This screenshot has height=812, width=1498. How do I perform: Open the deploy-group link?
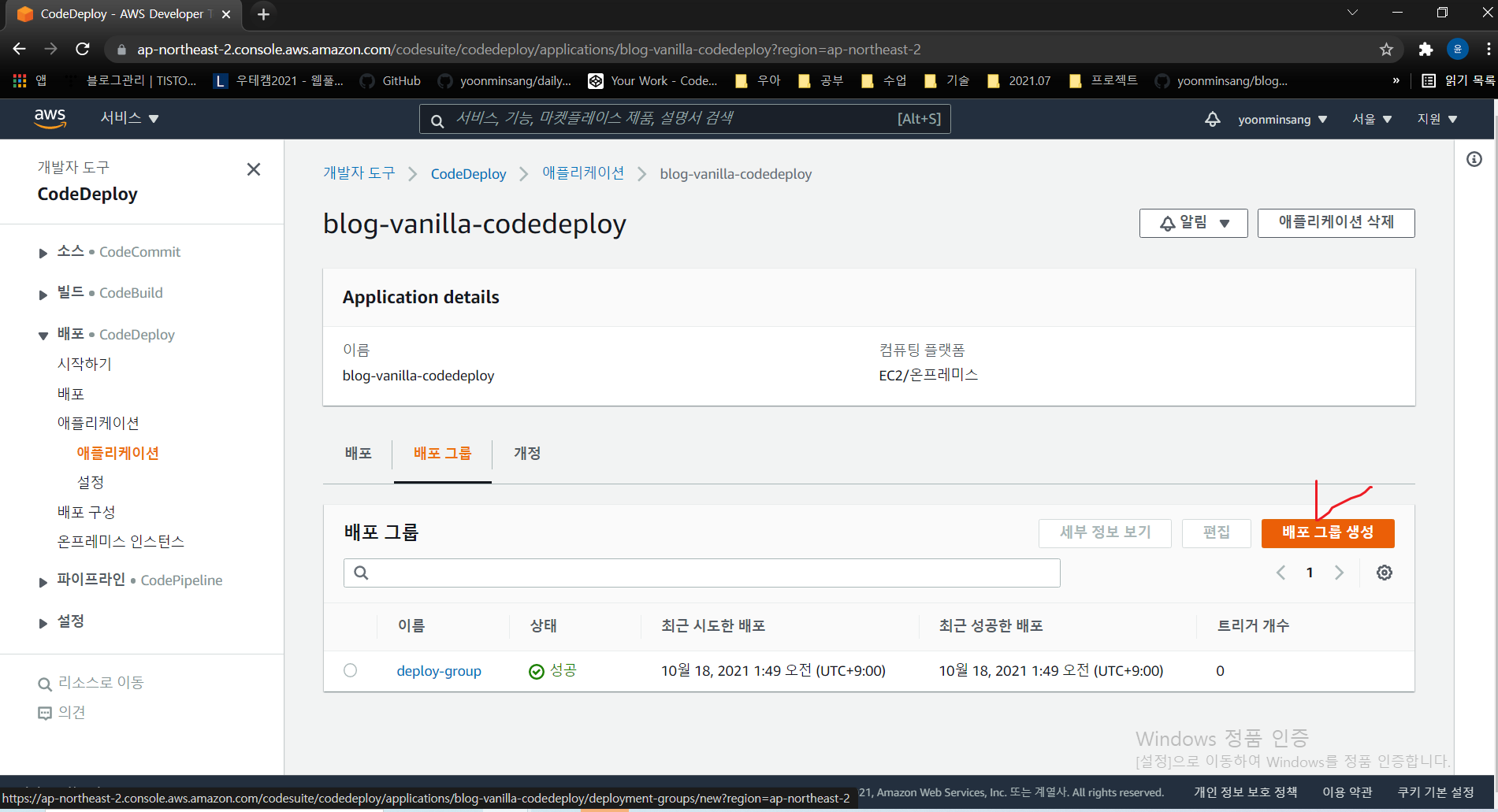(439, 671)
